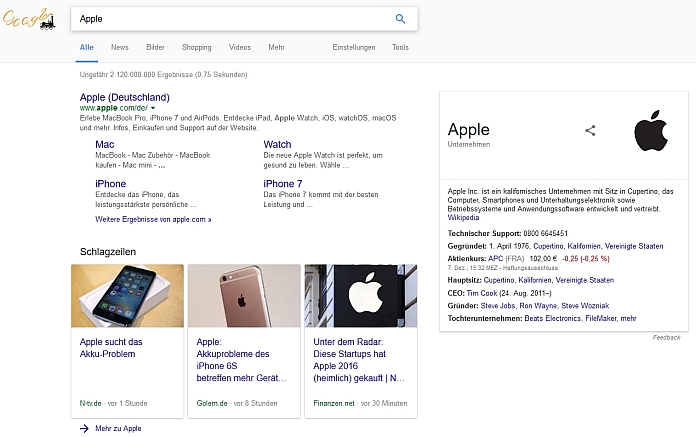This screenshot has width=696, height=437.
Task: Open the FileMaker subsidiary link
Action: pyautogui.click(x=601, y=318)
